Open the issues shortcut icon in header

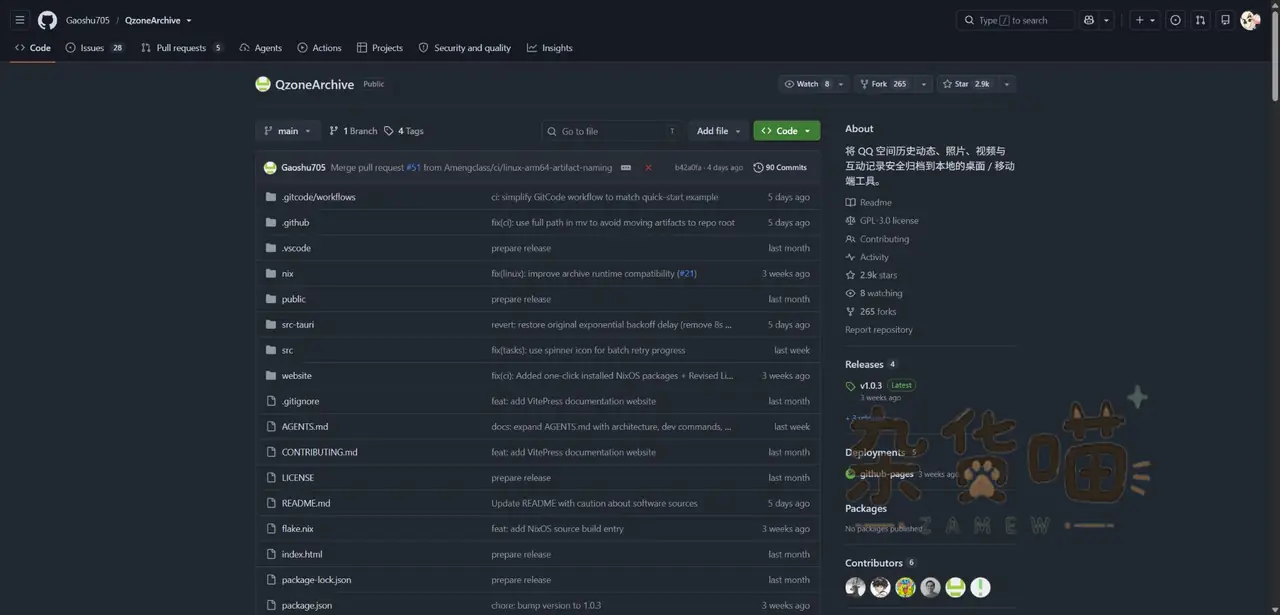(x=1175, y=20)
